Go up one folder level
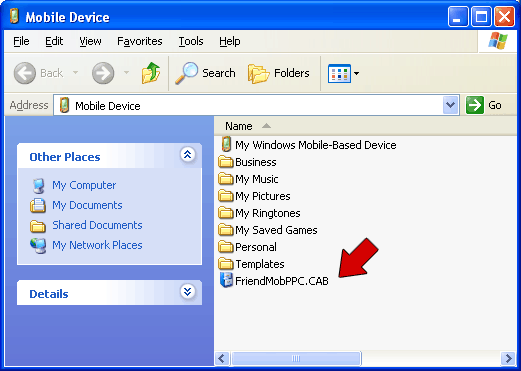 pos(151,73)
